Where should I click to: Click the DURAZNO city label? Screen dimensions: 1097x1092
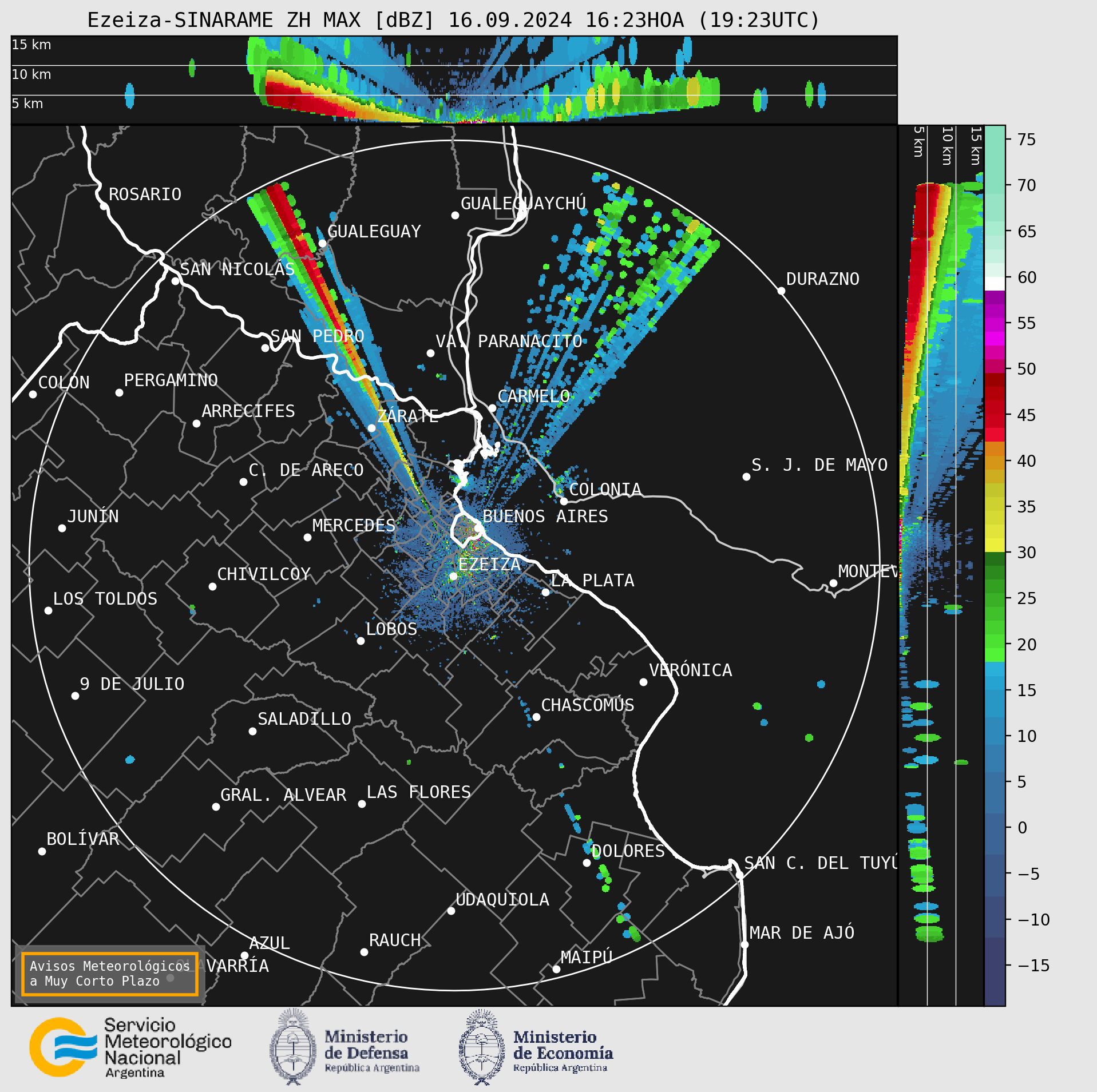(x=822, y=279)
